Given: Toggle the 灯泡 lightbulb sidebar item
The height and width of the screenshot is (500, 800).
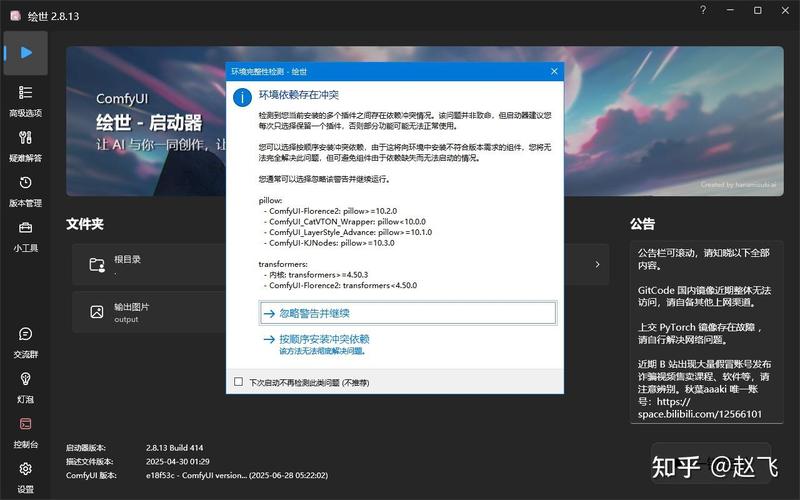Looking at the screenshot, I should [x=26, y=388].
